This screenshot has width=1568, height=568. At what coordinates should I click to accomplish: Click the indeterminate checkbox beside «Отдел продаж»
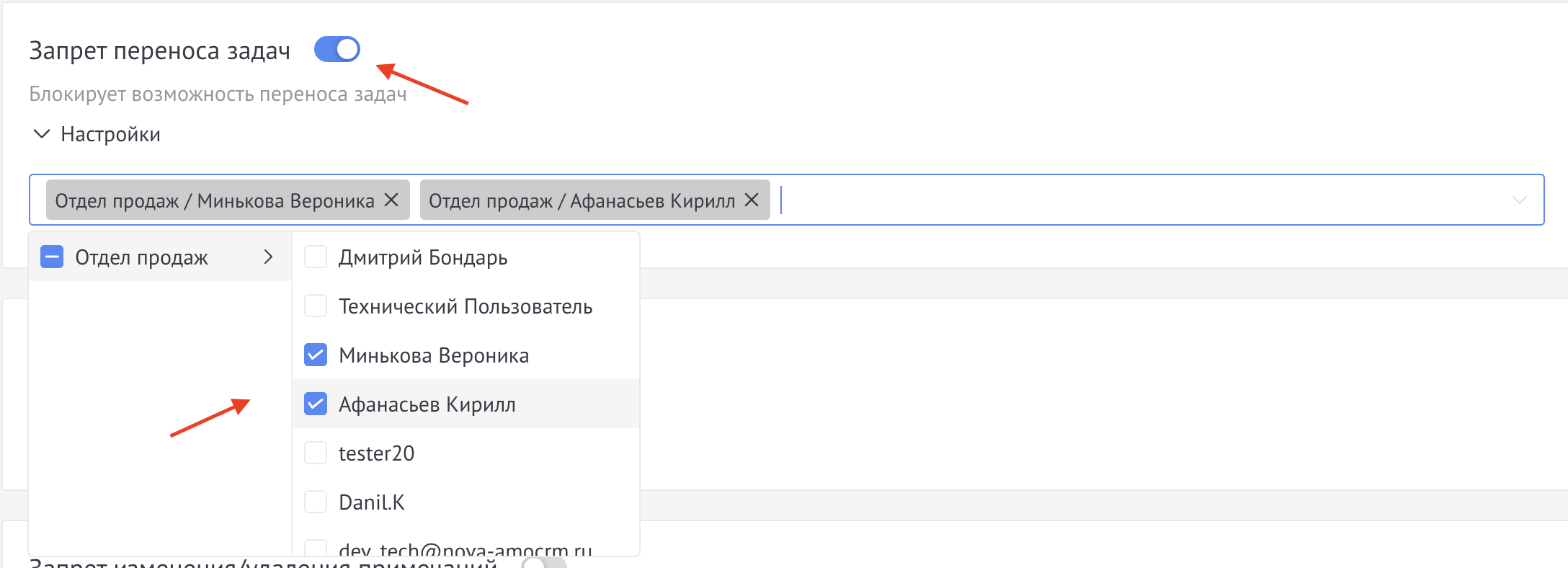[50, 256]
